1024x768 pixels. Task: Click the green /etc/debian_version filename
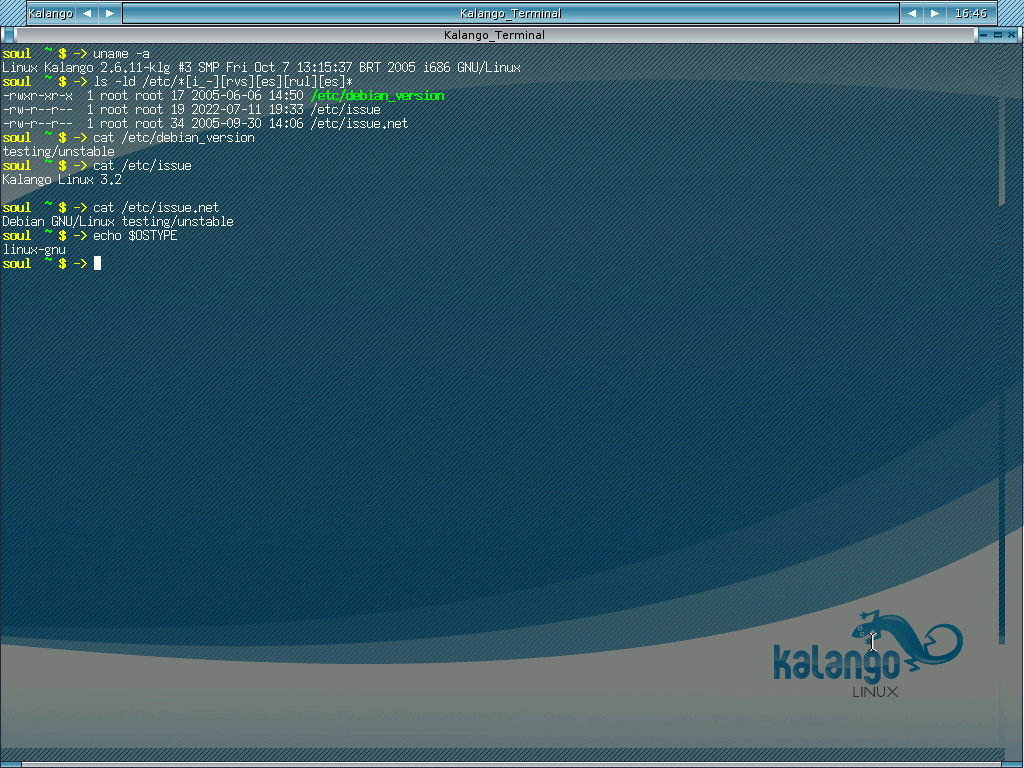click(x=377, y=95)
